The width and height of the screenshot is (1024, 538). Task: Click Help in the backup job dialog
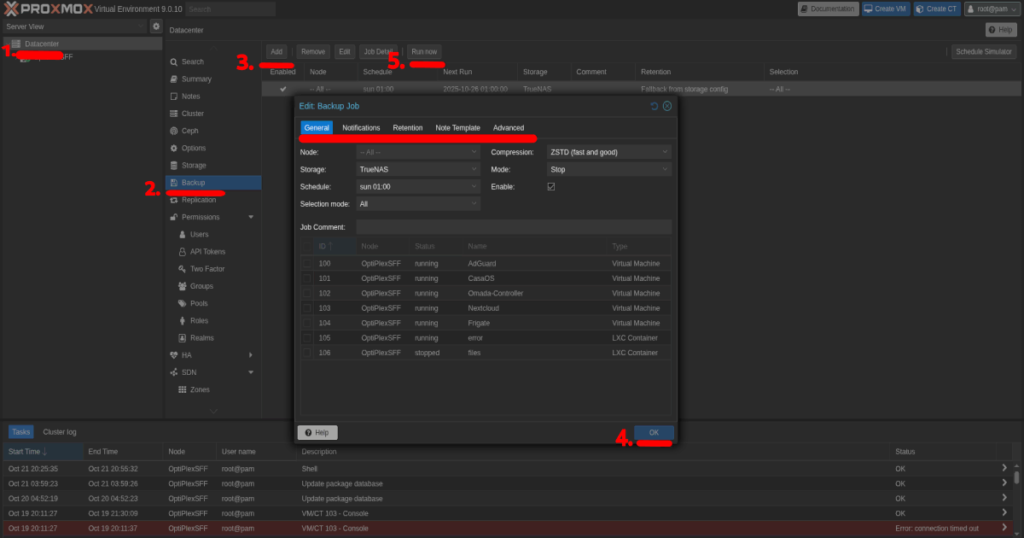click(317, 433)
